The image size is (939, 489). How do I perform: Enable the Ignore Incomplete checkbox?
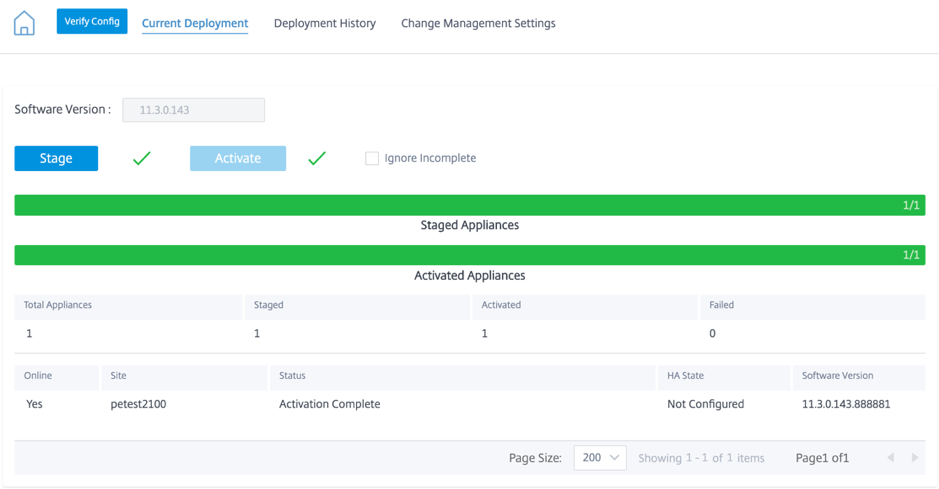372,158
